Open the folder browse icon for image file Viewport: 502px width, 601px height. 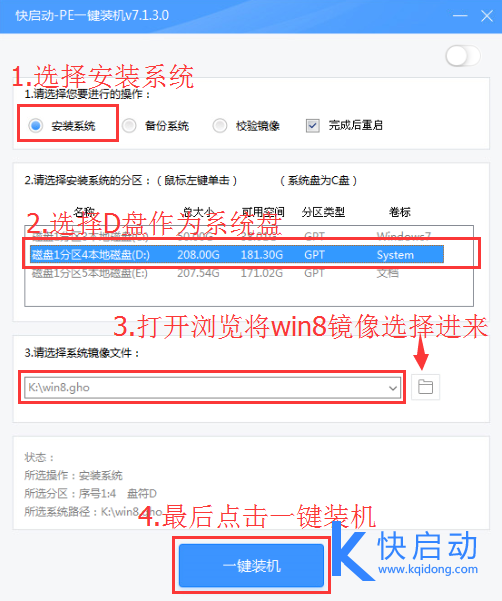click(x=425, y=387)
